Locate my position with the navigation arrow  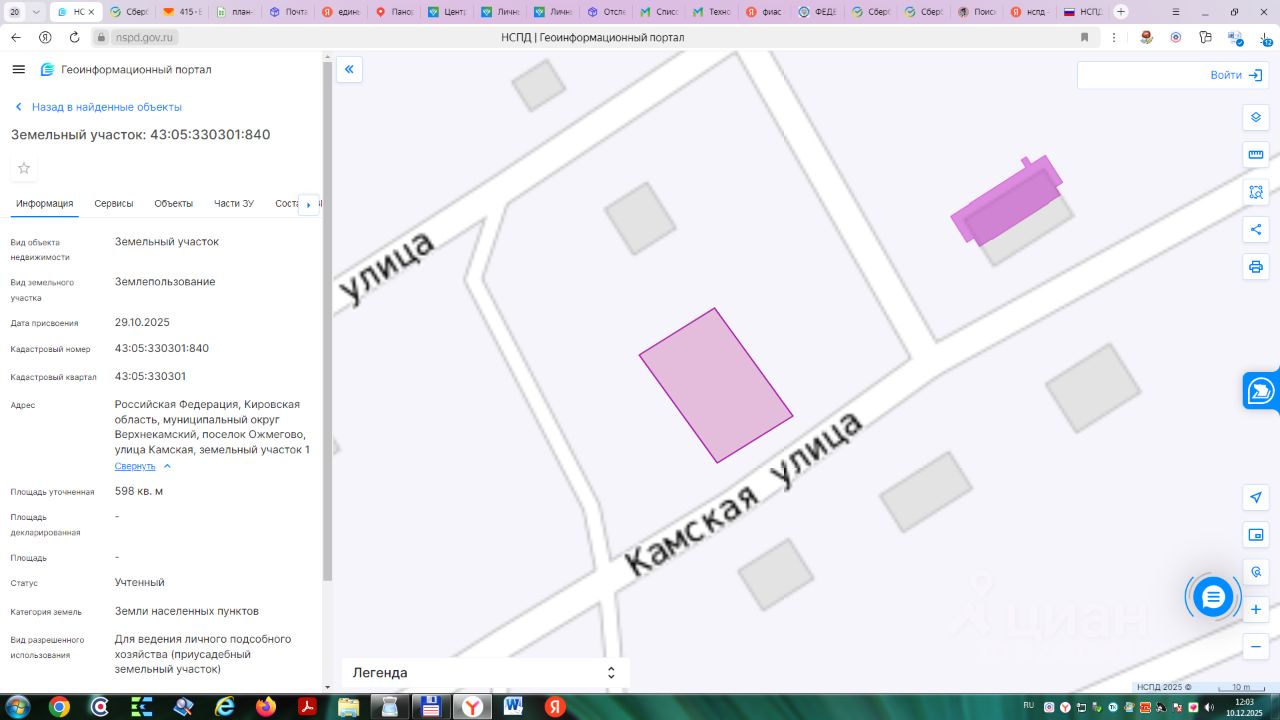point(1256,497)
